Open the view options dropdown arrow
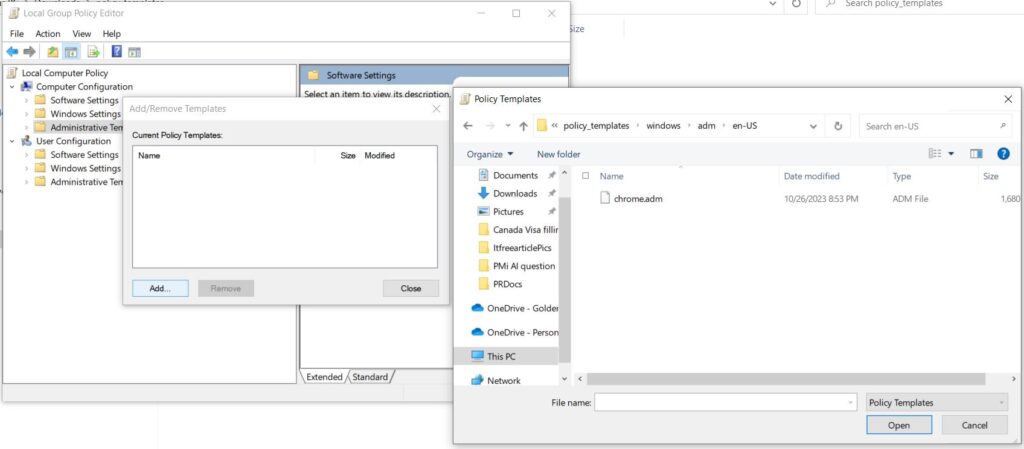Screen dimensions: 1024x449 [x=951, y=154]
